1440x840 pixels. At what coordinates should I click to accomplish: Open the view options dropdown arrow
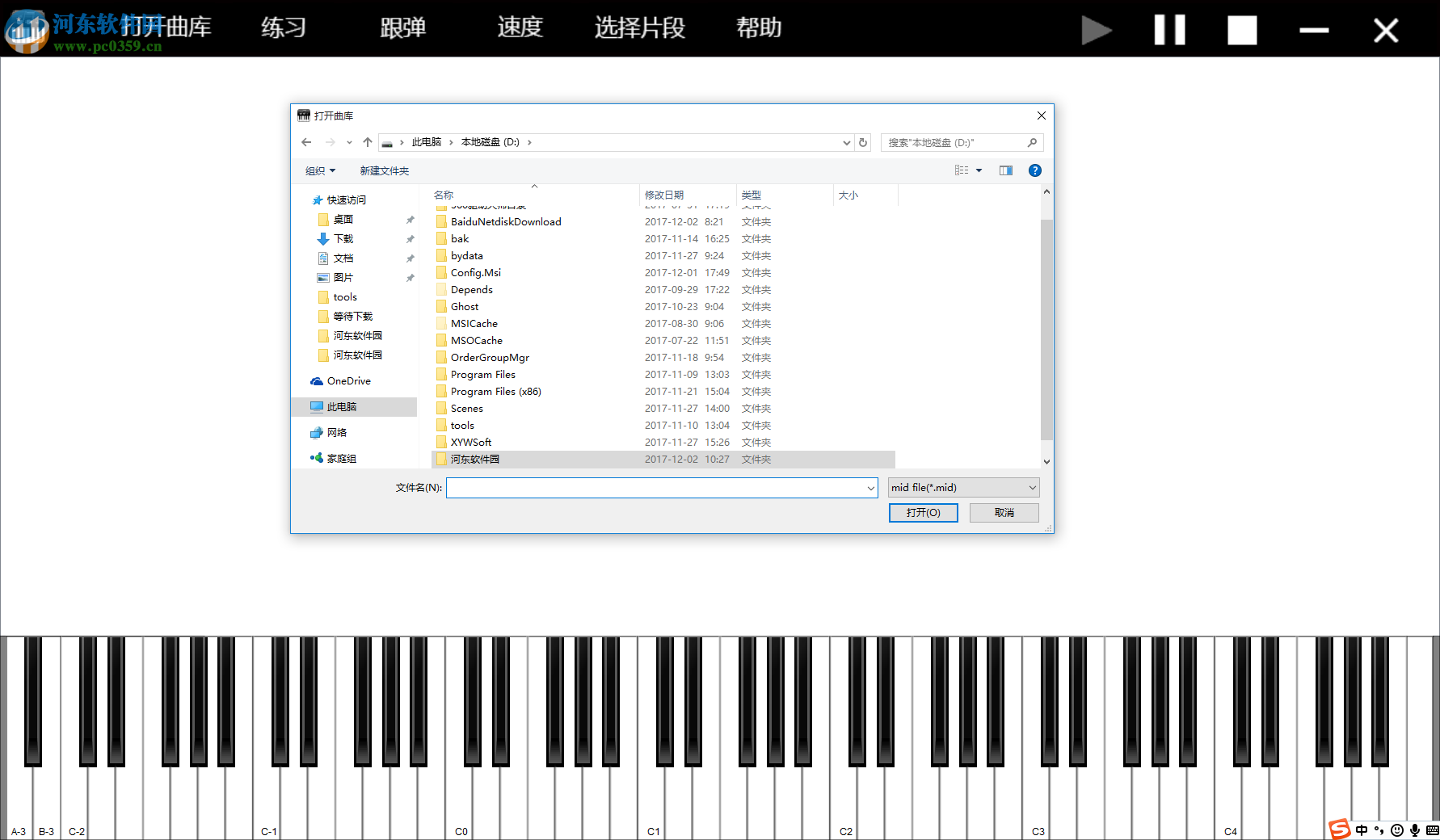coord(979,170)
